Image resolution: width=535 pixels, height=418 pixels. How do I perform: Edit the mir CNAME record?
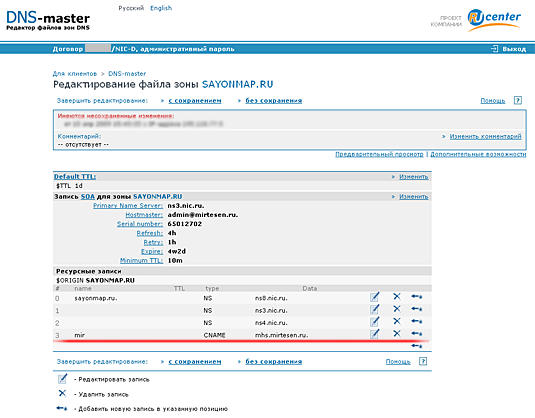point(374,334)
